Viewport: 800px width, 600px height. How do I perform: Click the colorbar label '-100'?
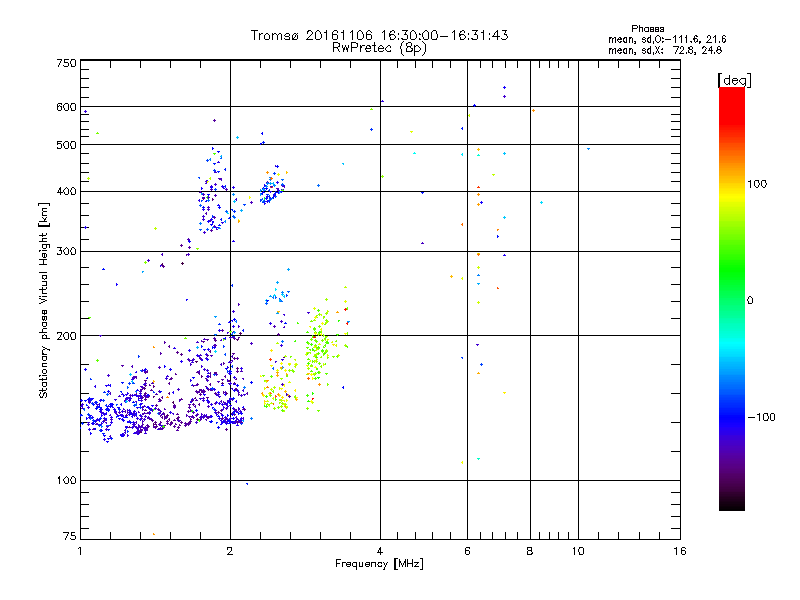pyautogui.click(x=761, y=417)
